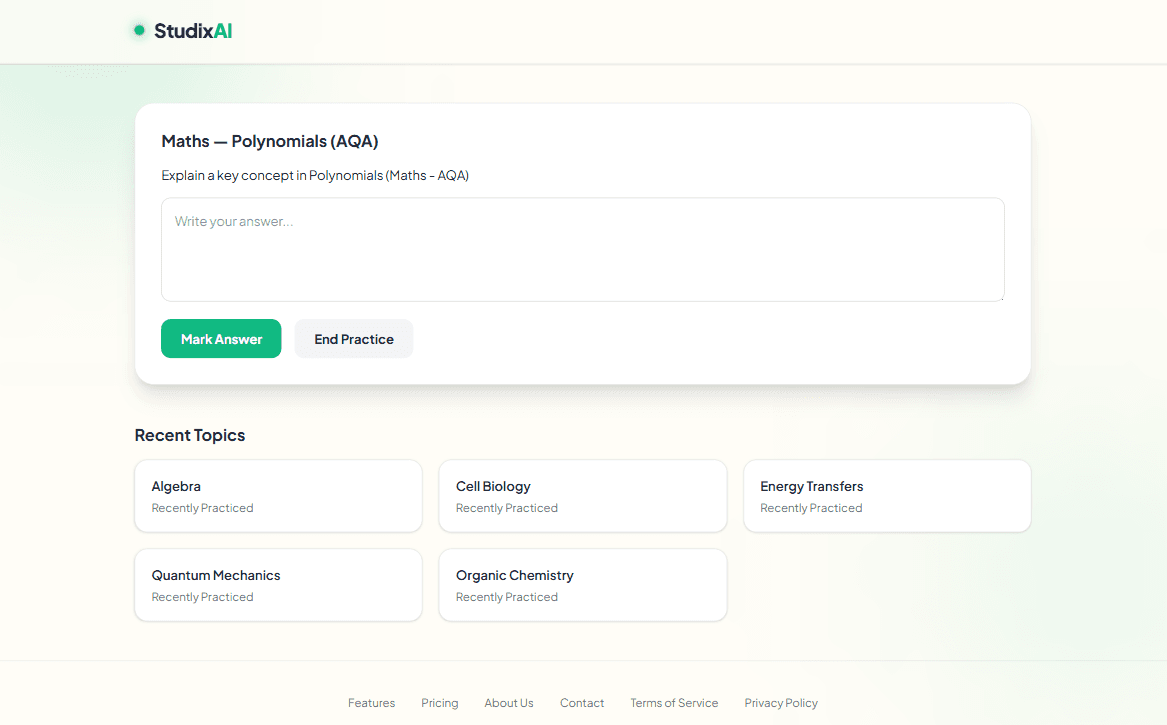Select the Cell Biology topic card

point(582,496)
